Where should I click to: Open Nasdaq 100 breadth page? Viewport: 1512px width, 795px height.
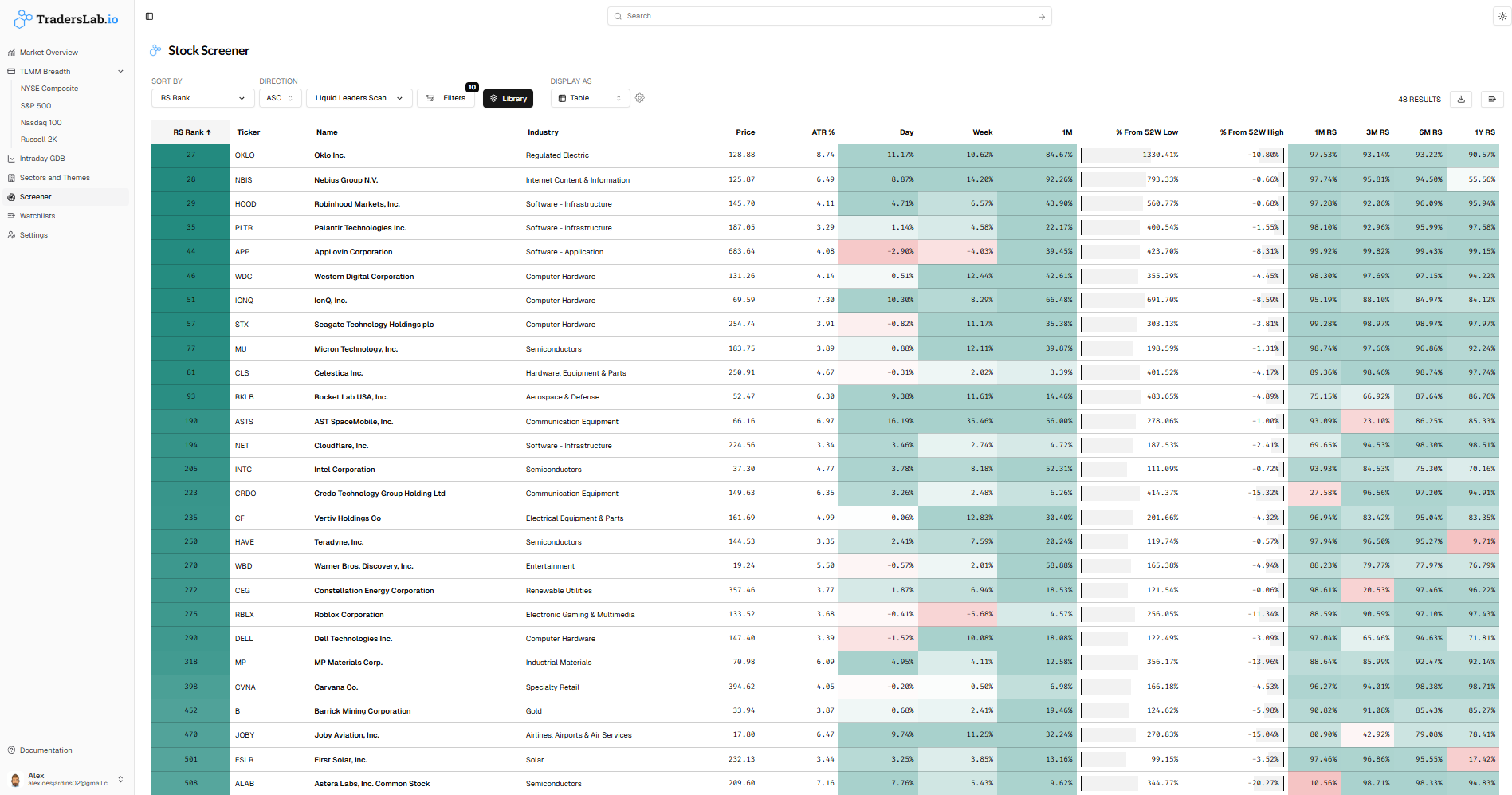click(41, 123)
